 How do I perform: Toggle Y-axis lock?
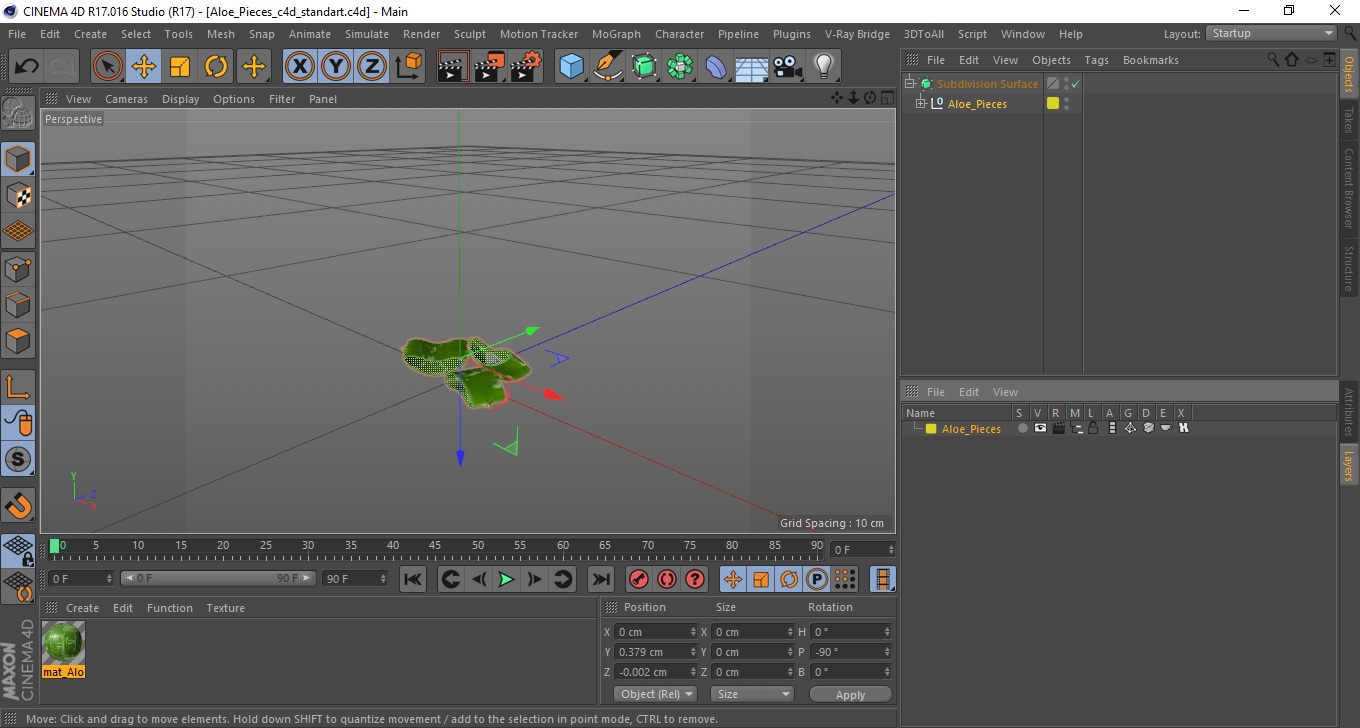(336, 67)
